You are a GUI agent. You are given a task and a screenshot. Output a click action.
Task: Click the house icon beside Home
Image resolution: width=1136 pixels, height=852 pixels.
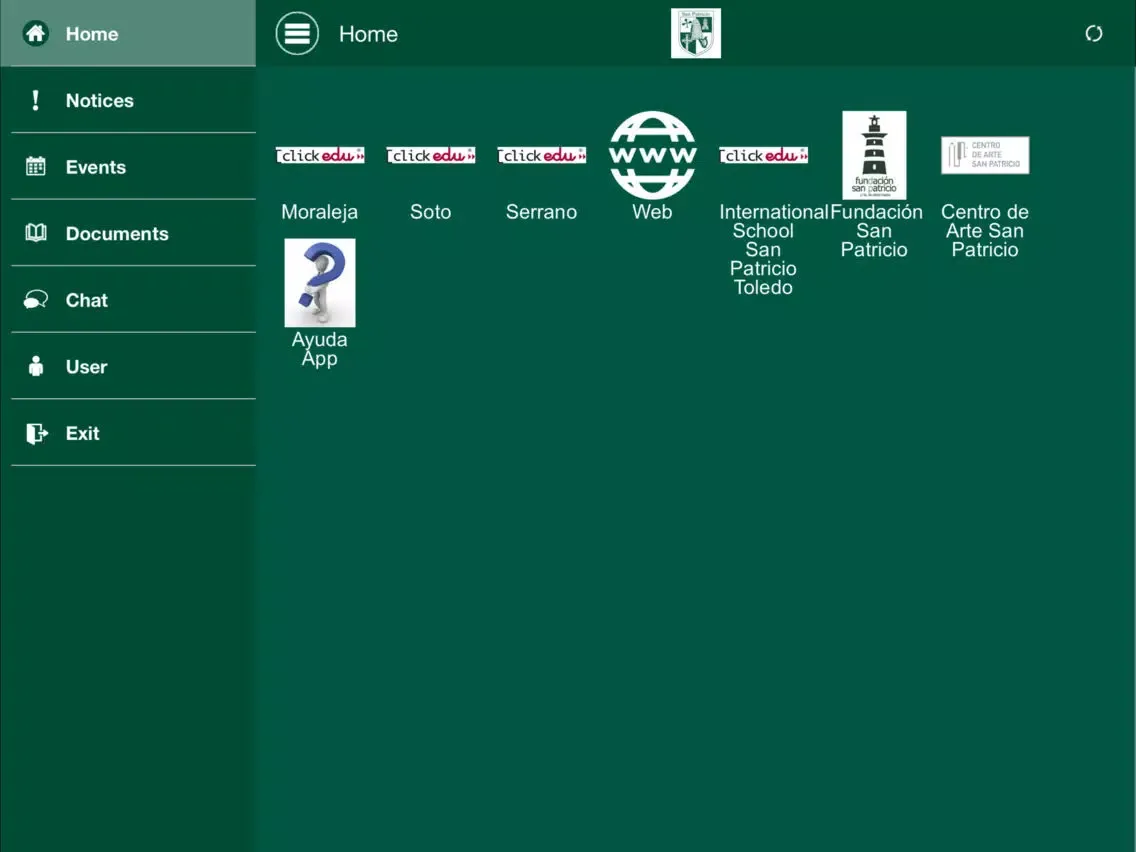coord(36,33)
